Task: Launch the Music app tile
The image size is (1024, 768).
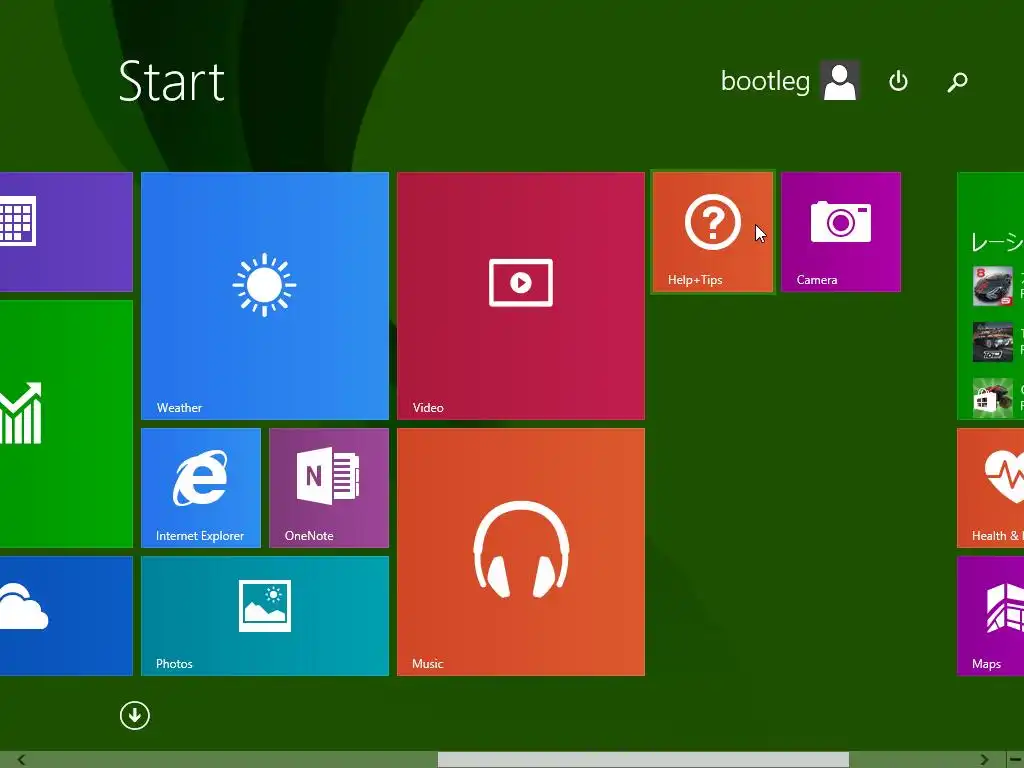Action: [520, 552]
